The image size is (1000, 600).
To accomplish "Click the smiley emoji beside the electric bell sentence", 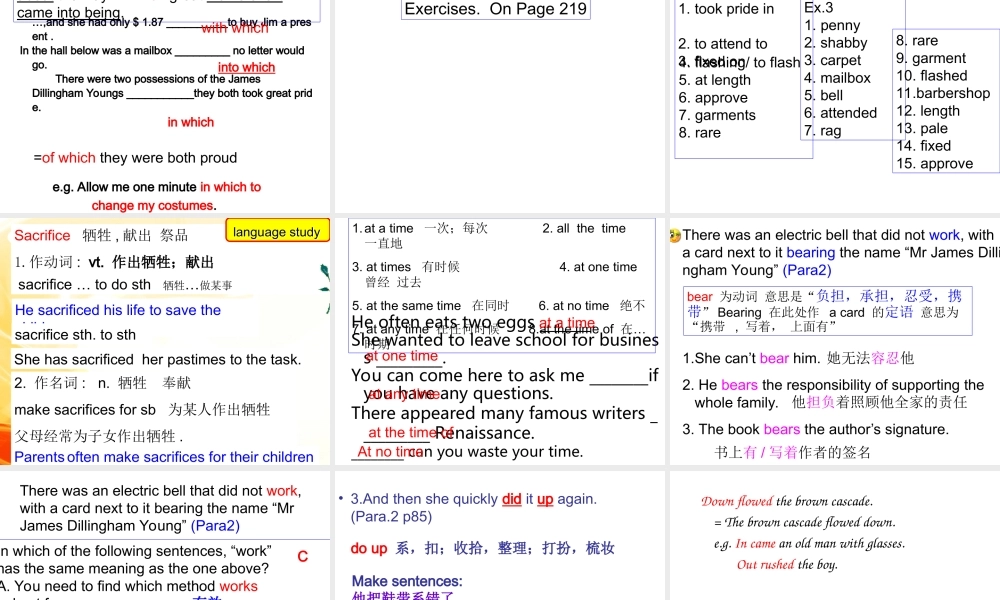I will (675, 236).
